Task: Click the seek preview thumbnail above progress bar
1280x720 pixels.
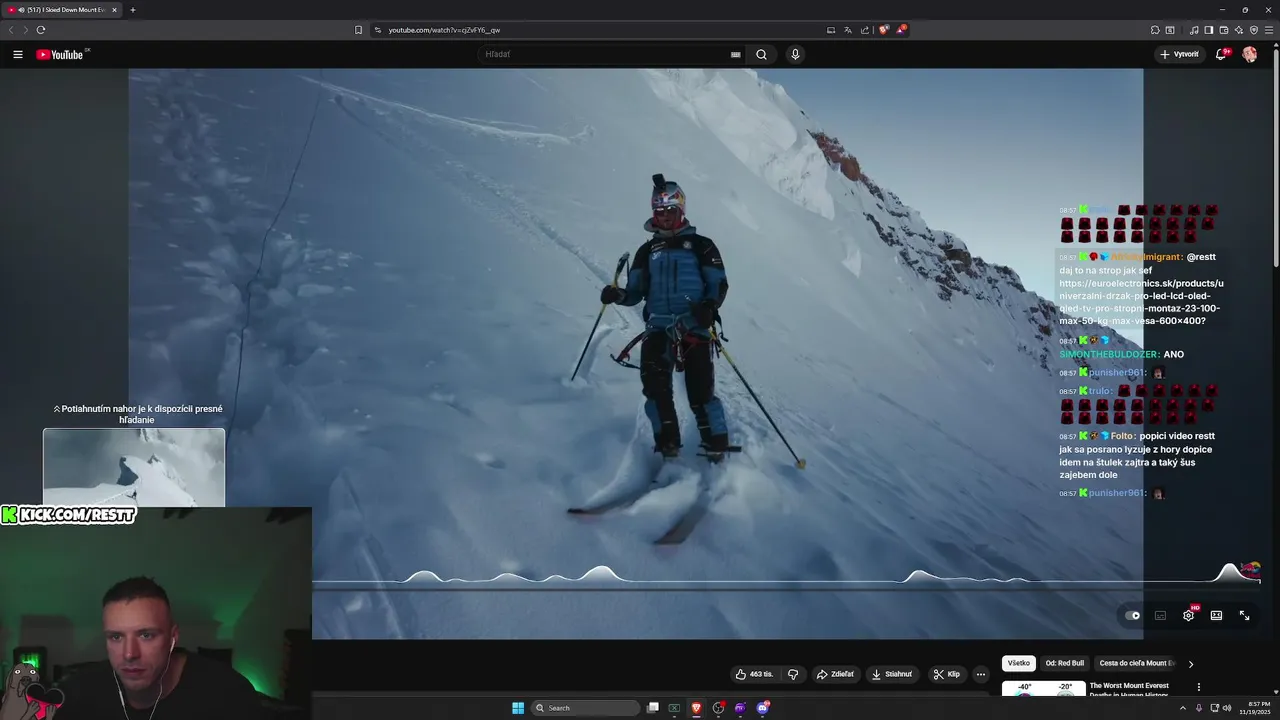Action: pyautogui.click(x=134, y=467)
